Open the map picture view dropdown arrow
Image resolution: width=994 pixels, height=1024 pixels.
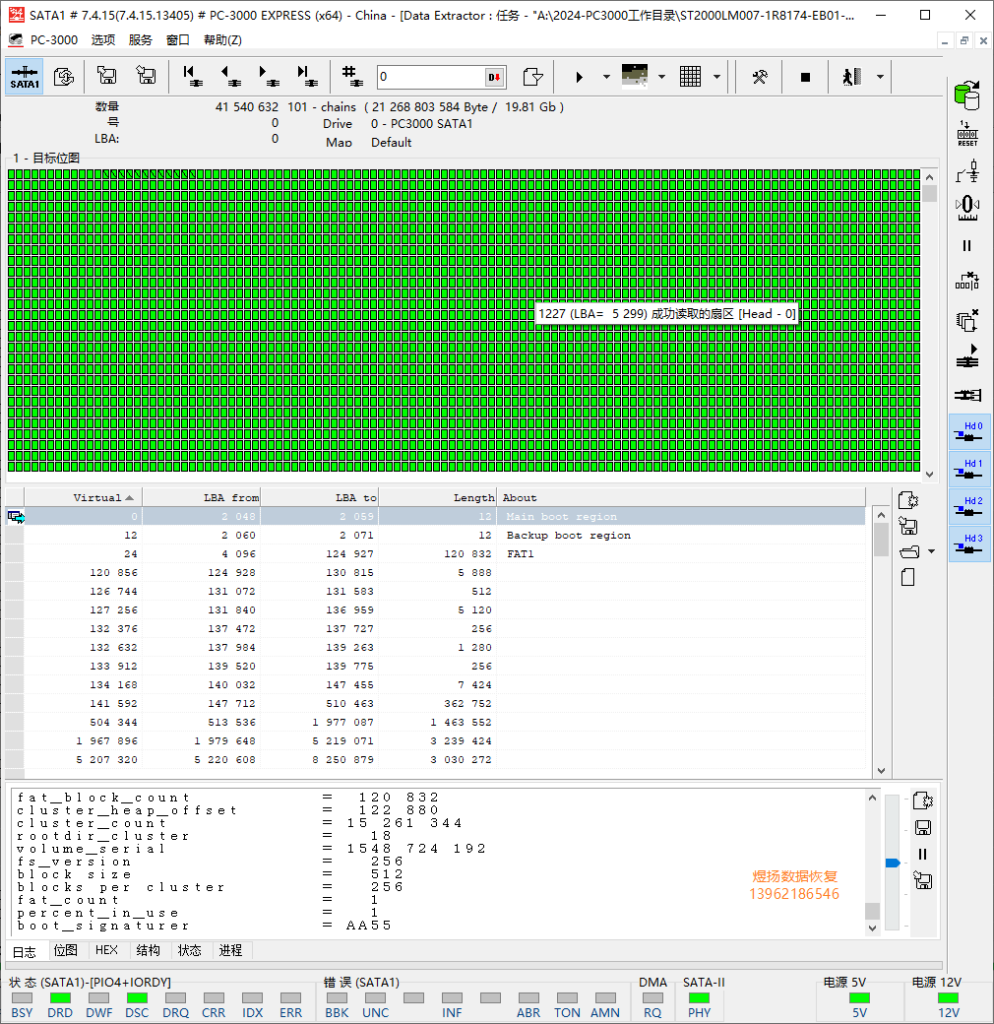pyautogui.click(x=662, y=77)
